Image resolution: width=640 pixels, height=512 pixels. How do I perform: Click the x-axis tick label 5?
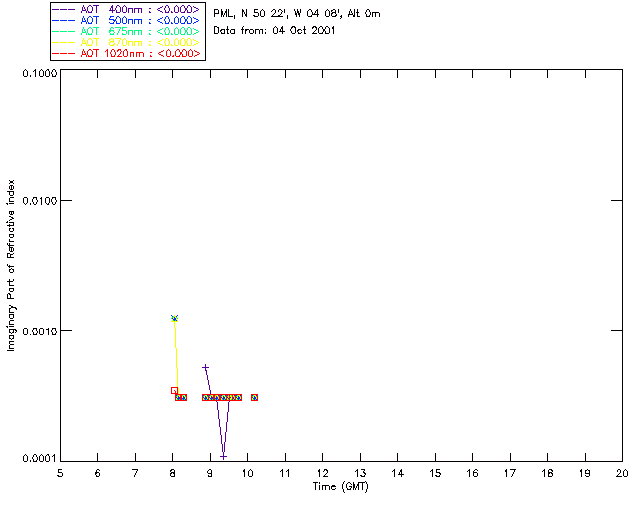point(60,473)
